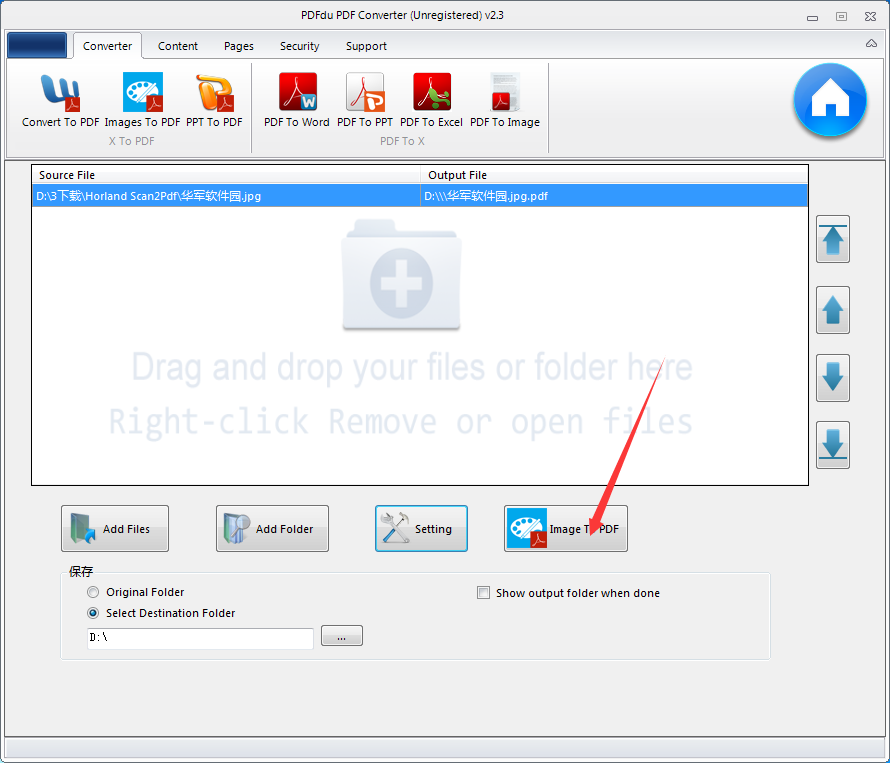Choose the Select Destination Folder option

(93, 613)
